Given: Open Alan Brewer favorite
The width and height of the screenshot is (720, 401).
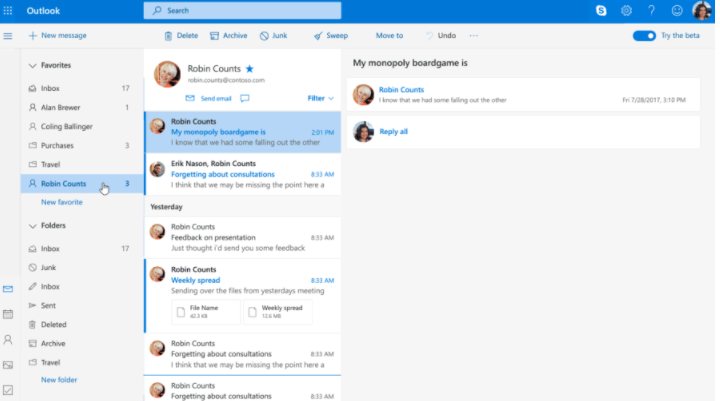Looking at the screenshot, I should click(82, 107).
